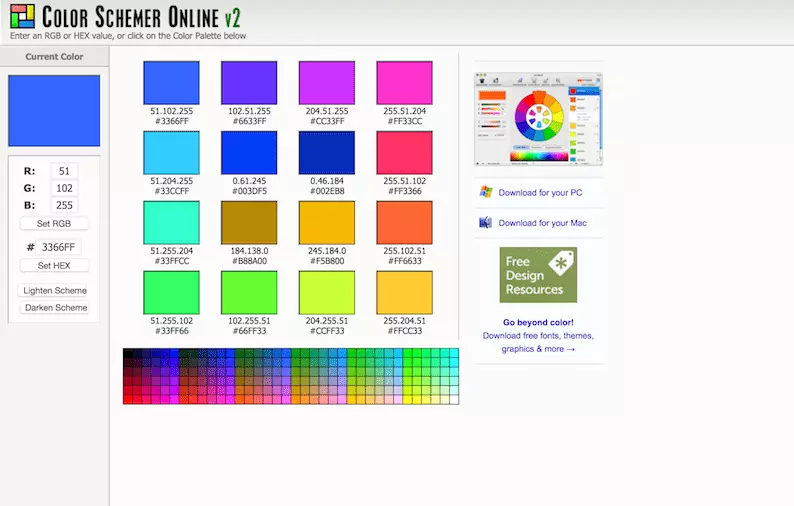Click the Color Schemer logo icon

click(22, 16)
